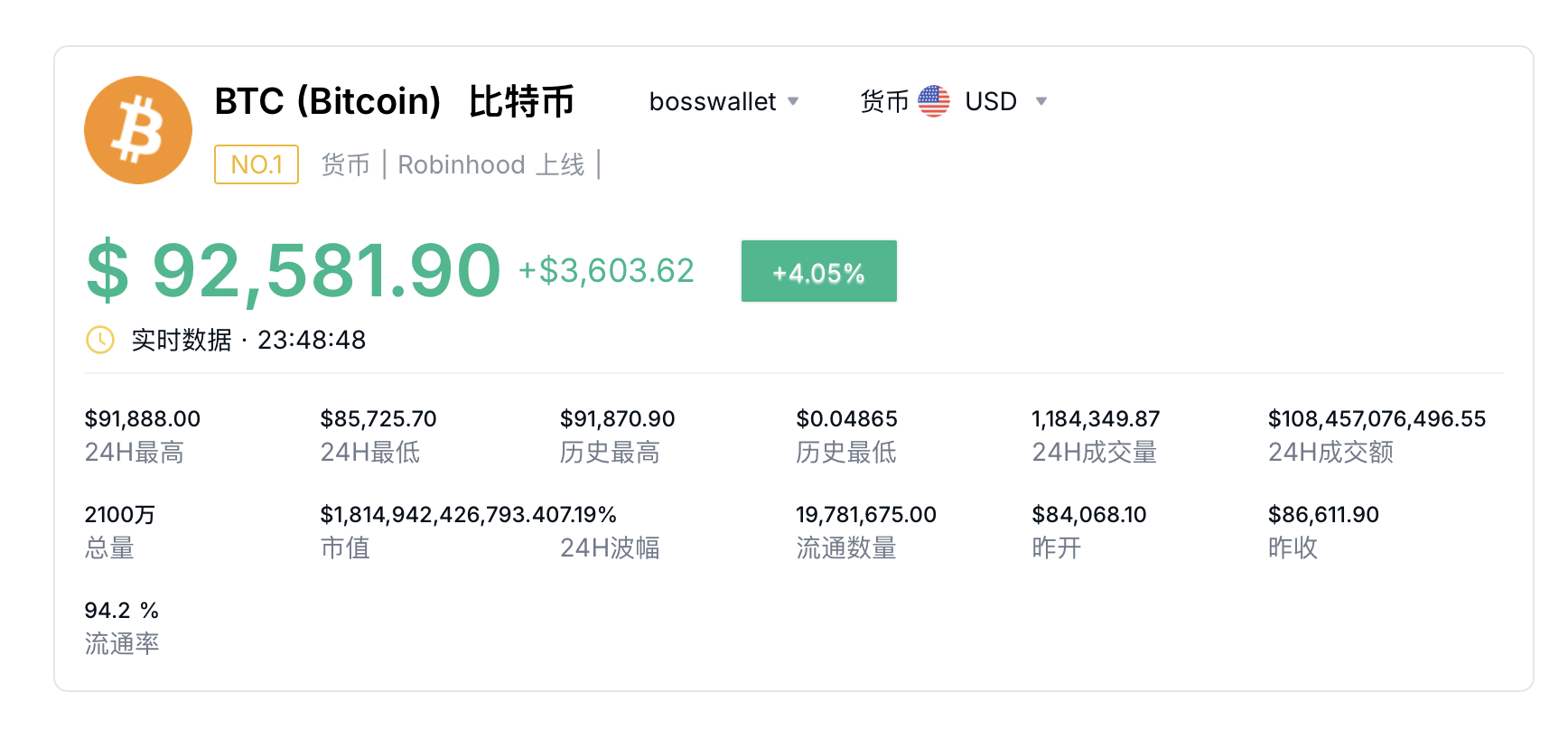Click the NO.1 rank badge
1568x730 pixels.
[257, 164]
